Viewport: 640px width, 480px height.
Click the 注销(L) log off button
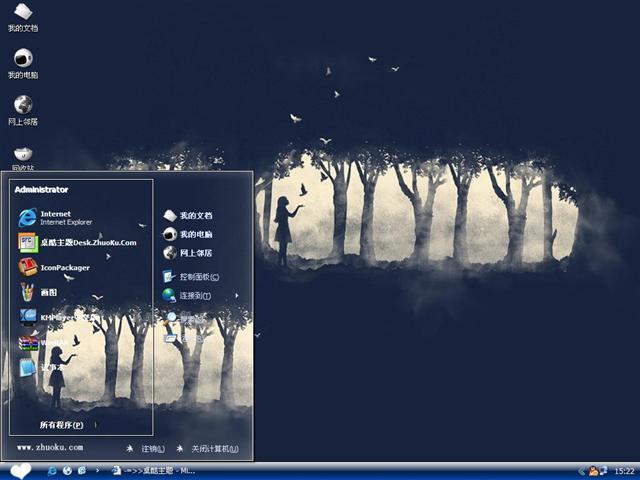tap(146, 449)
